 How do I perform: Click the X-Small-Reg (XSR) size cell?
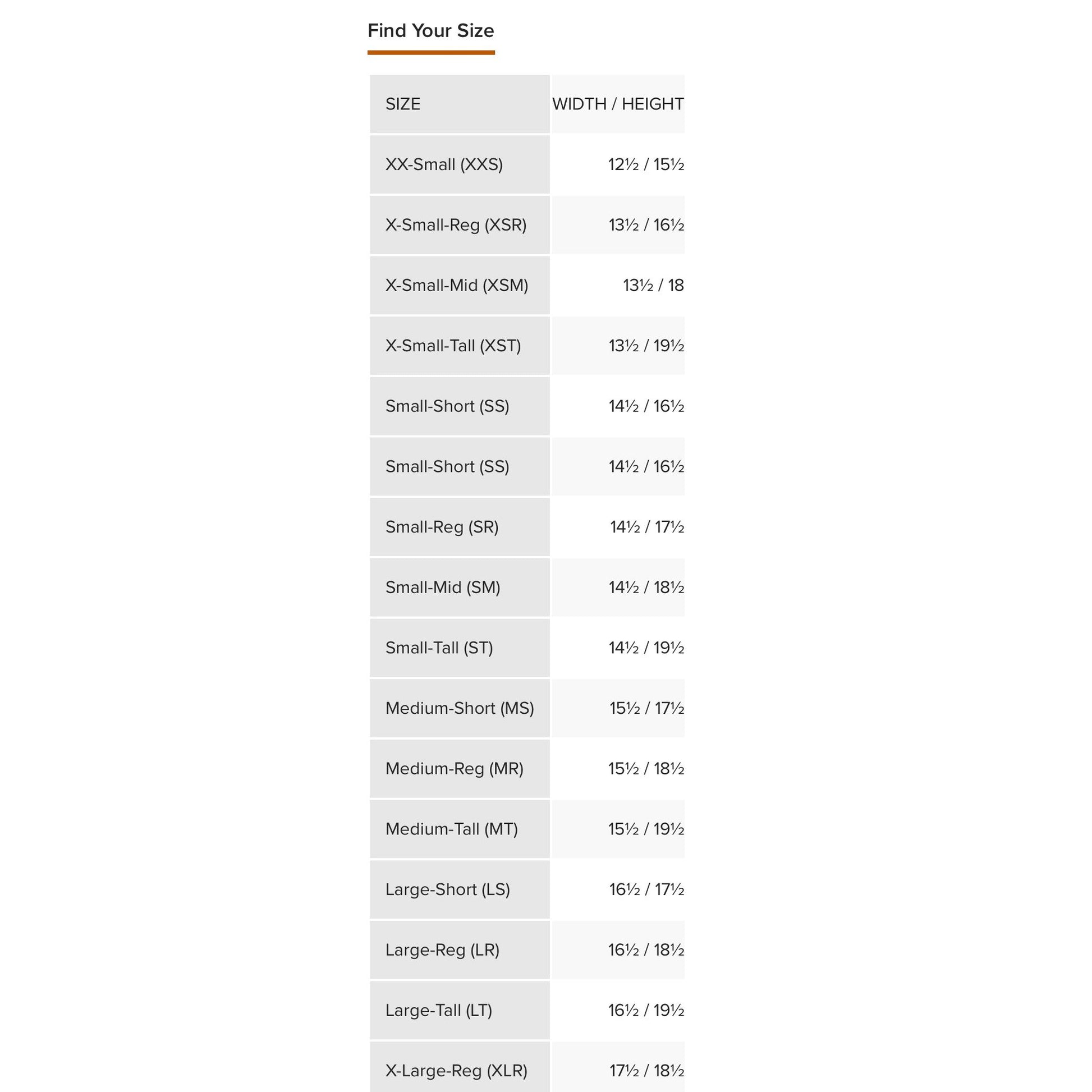coord(456,225)
